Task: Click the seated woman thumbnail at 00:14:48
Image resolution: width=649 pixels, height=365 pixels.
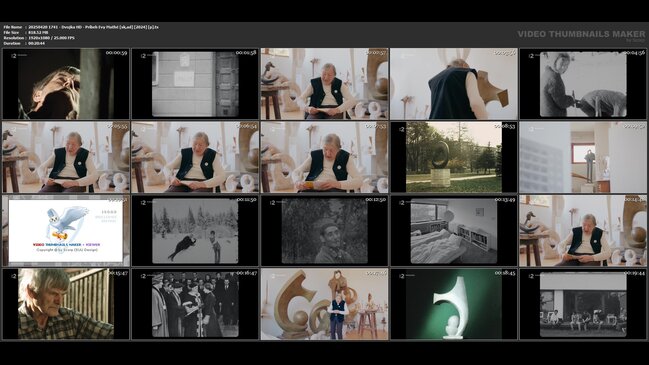Action: click(583, 231)
